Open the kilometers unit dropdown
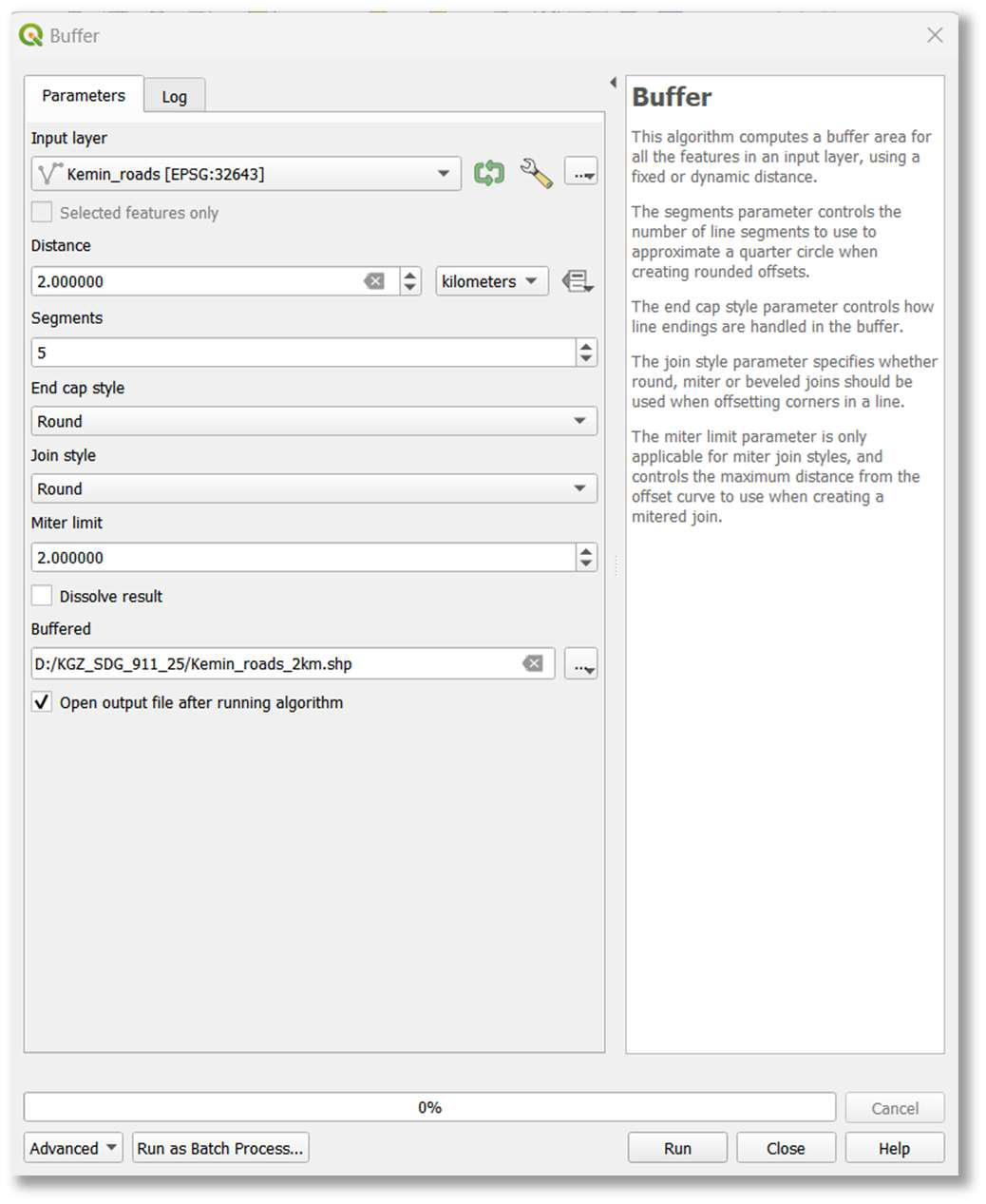The image size is (986, 1204). pyautogui.click(x=492, y=281)
